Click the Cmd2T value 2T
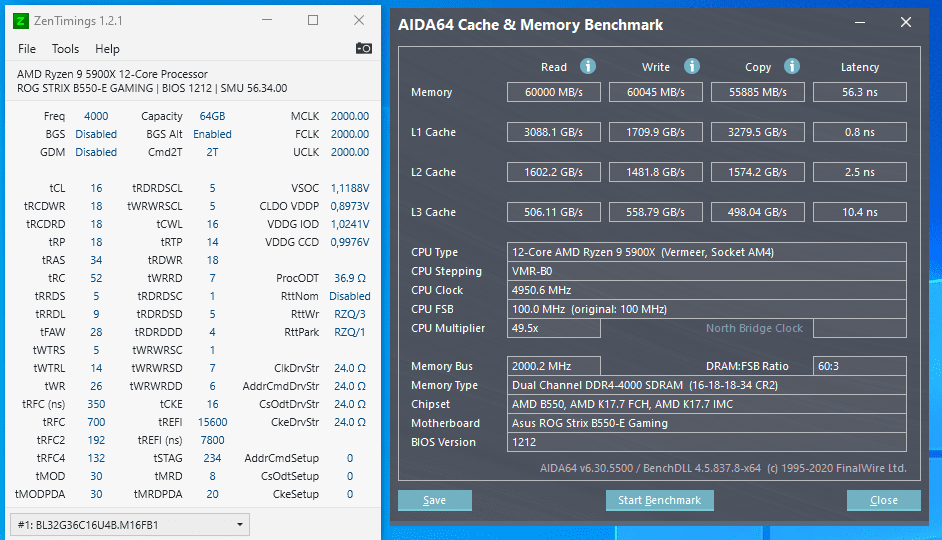942x540 pixels. 212,152
